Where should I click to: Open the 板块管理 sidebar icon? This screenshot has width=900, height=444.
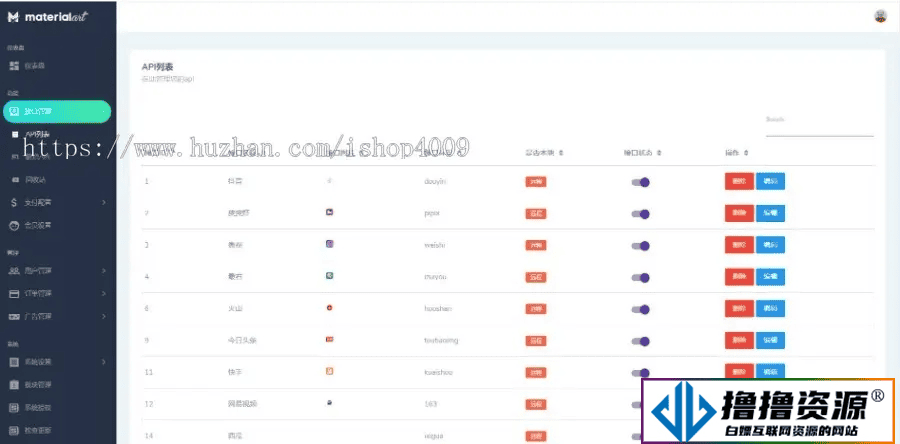coord(14,385)
